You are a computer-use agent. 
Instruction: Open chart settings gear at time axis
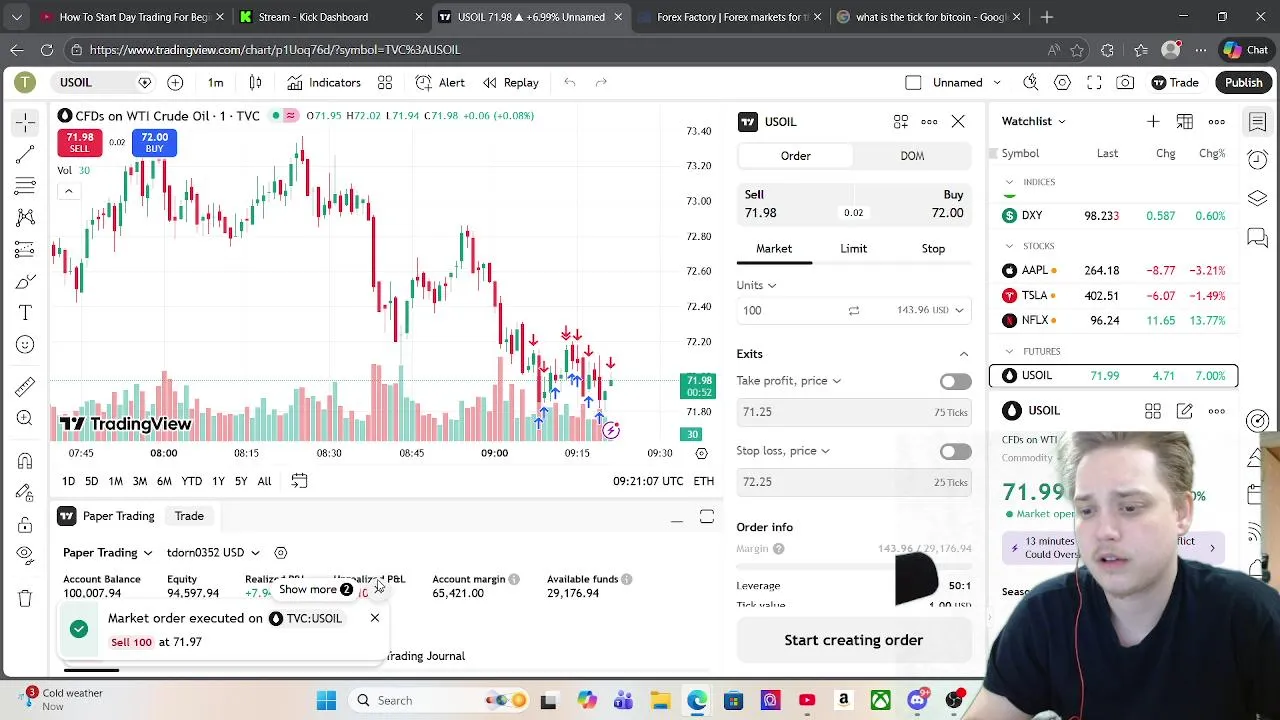tap(701, 453)
